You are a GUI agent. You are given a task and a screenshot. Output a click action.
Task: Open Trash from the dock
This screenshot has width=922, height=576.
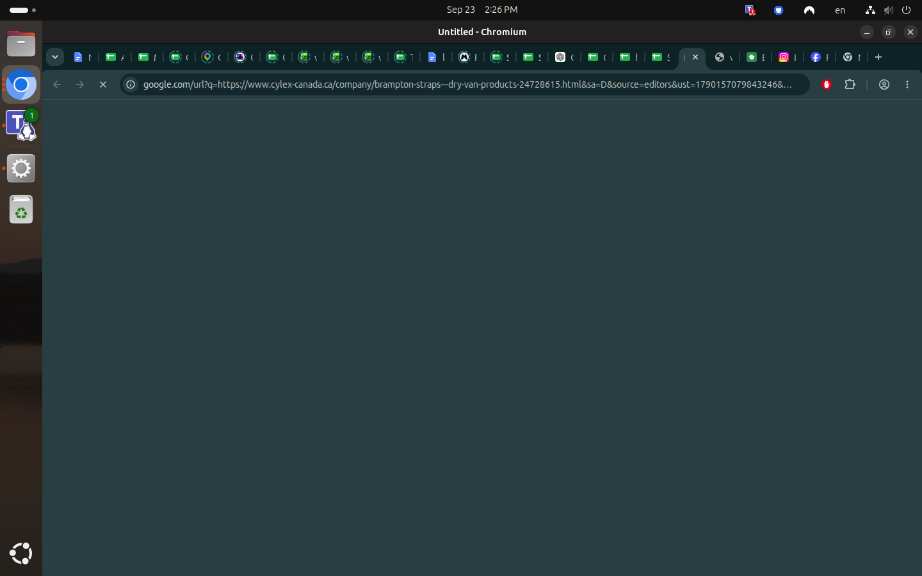[x=21, y=209]
